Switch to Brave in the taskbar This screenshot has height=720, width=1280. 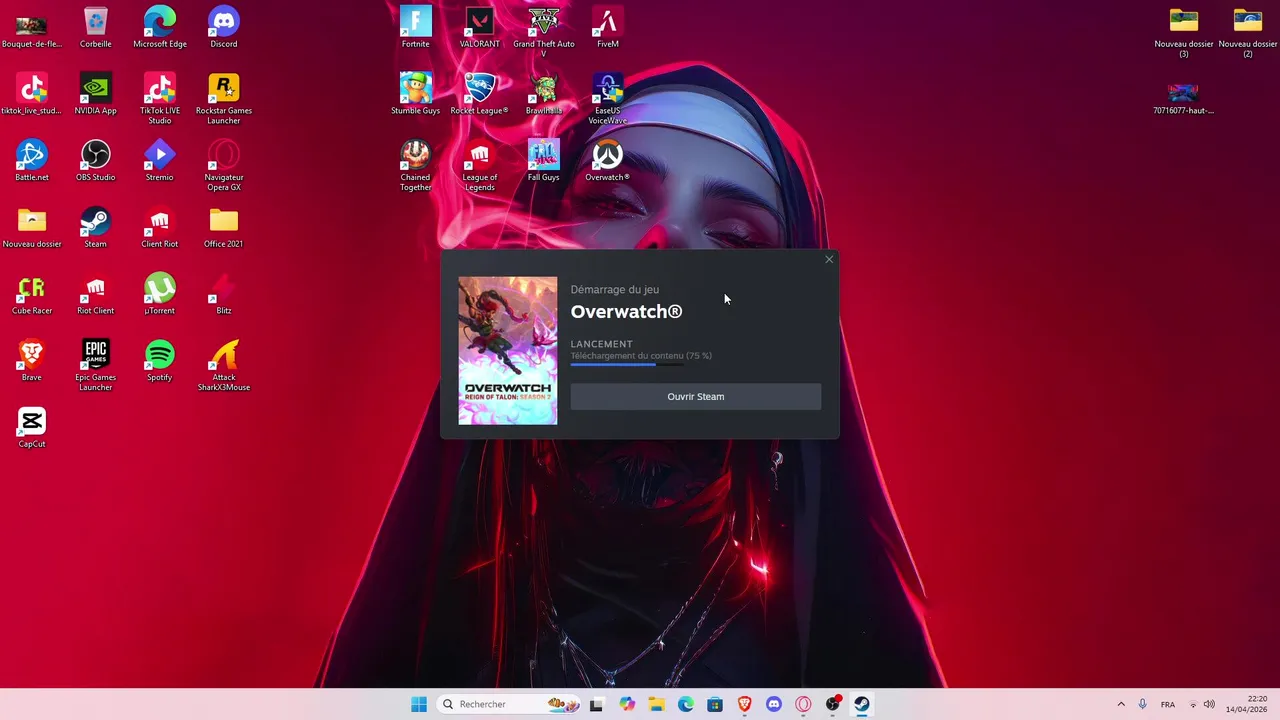(x=744, y=704)
